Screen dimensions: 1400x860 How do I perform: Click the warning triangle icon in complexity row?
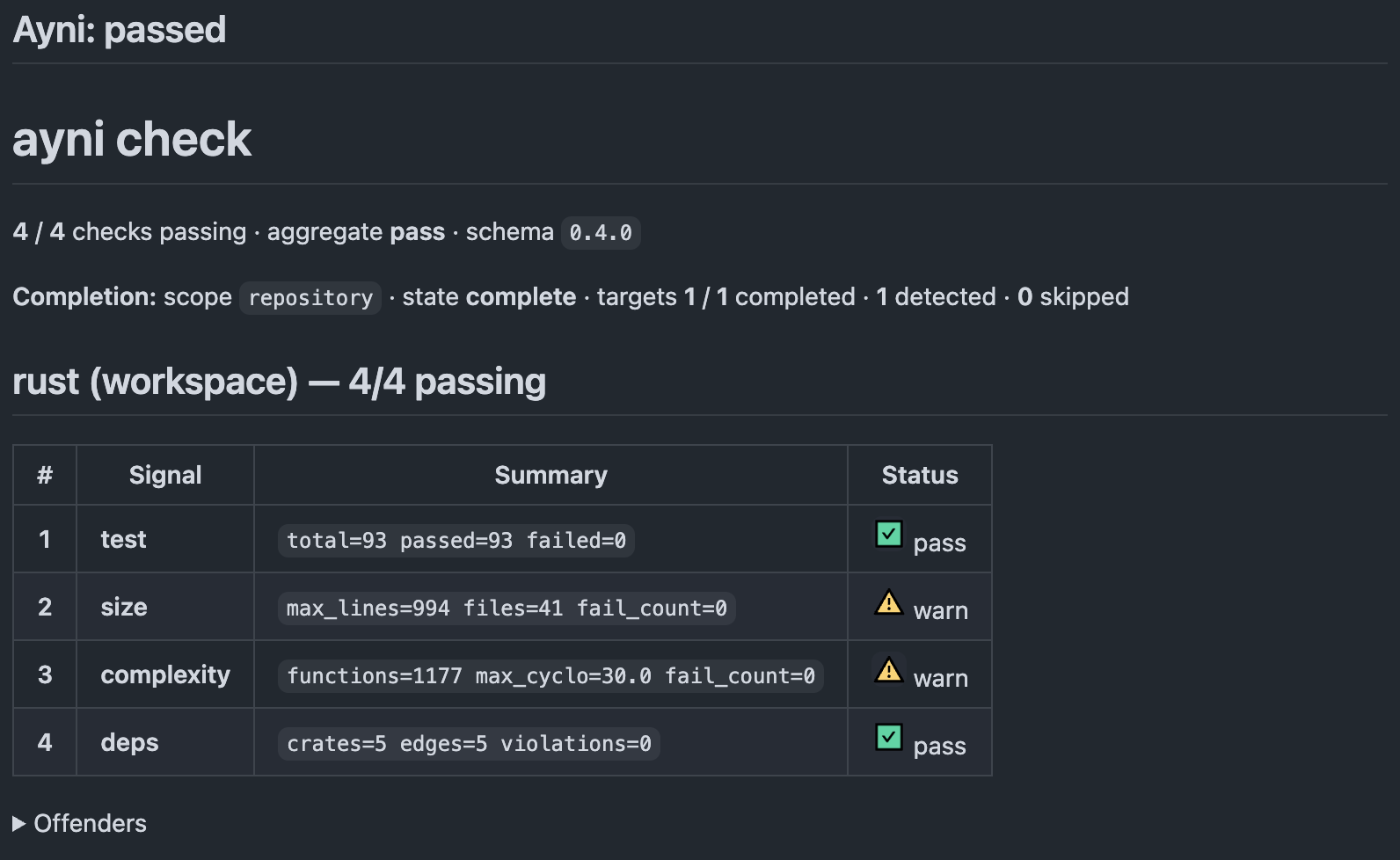889,670
